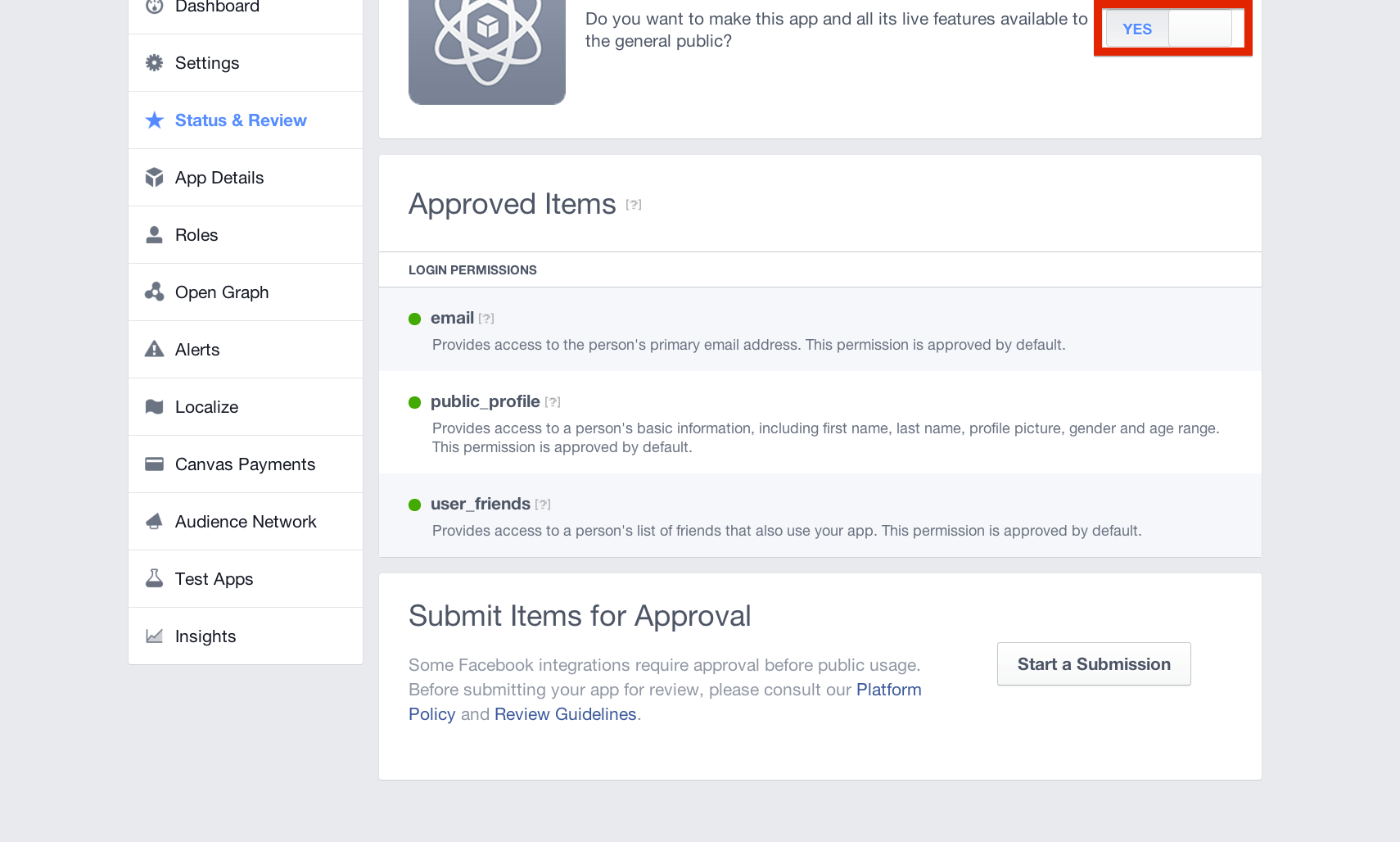
Task: Switch to the Audience Network section
Action: click(246, 521)
